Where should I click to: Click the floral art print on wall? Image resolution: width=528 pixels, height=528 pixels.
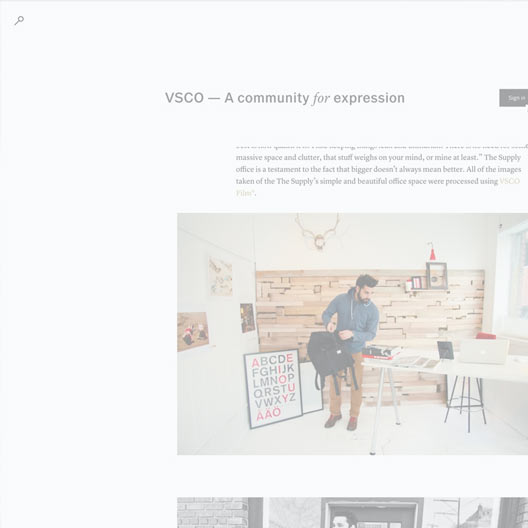(220, 276)
